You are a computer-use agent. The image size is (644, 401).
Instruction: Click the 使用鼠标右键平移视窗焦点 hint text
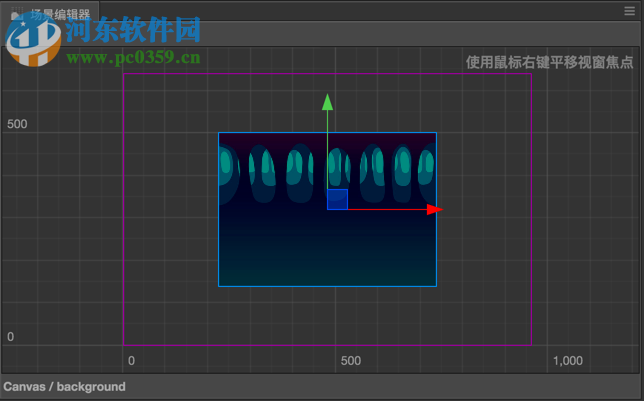[x=550, y=62]
